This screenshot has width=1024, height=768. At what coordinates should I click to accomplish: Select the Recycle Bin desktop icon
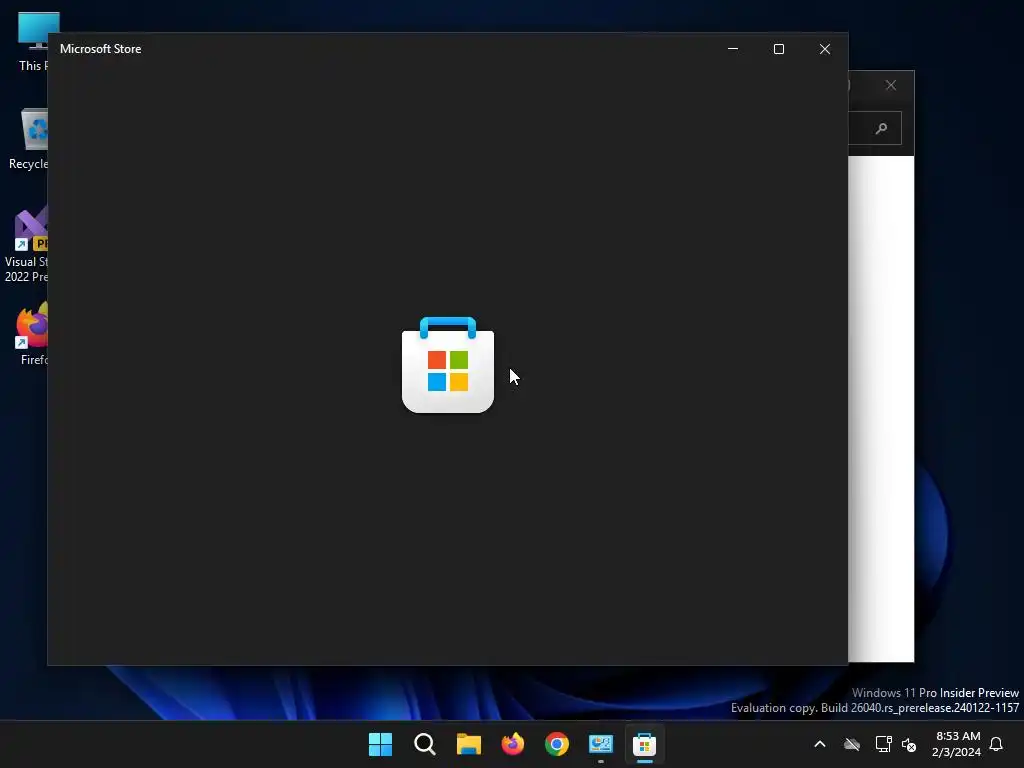(x=29, y=138)
